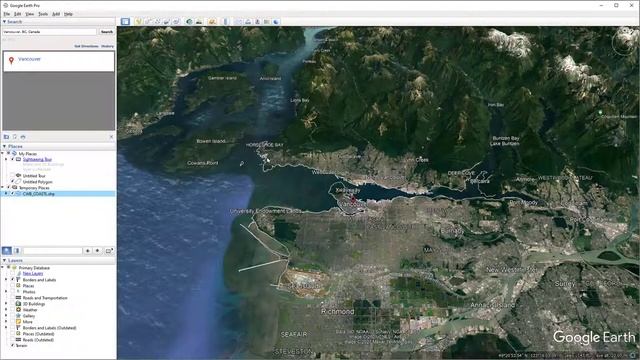Click View in Google Maps icon
The height and width of the screenshot is (360, 640).
coord(267,22)
